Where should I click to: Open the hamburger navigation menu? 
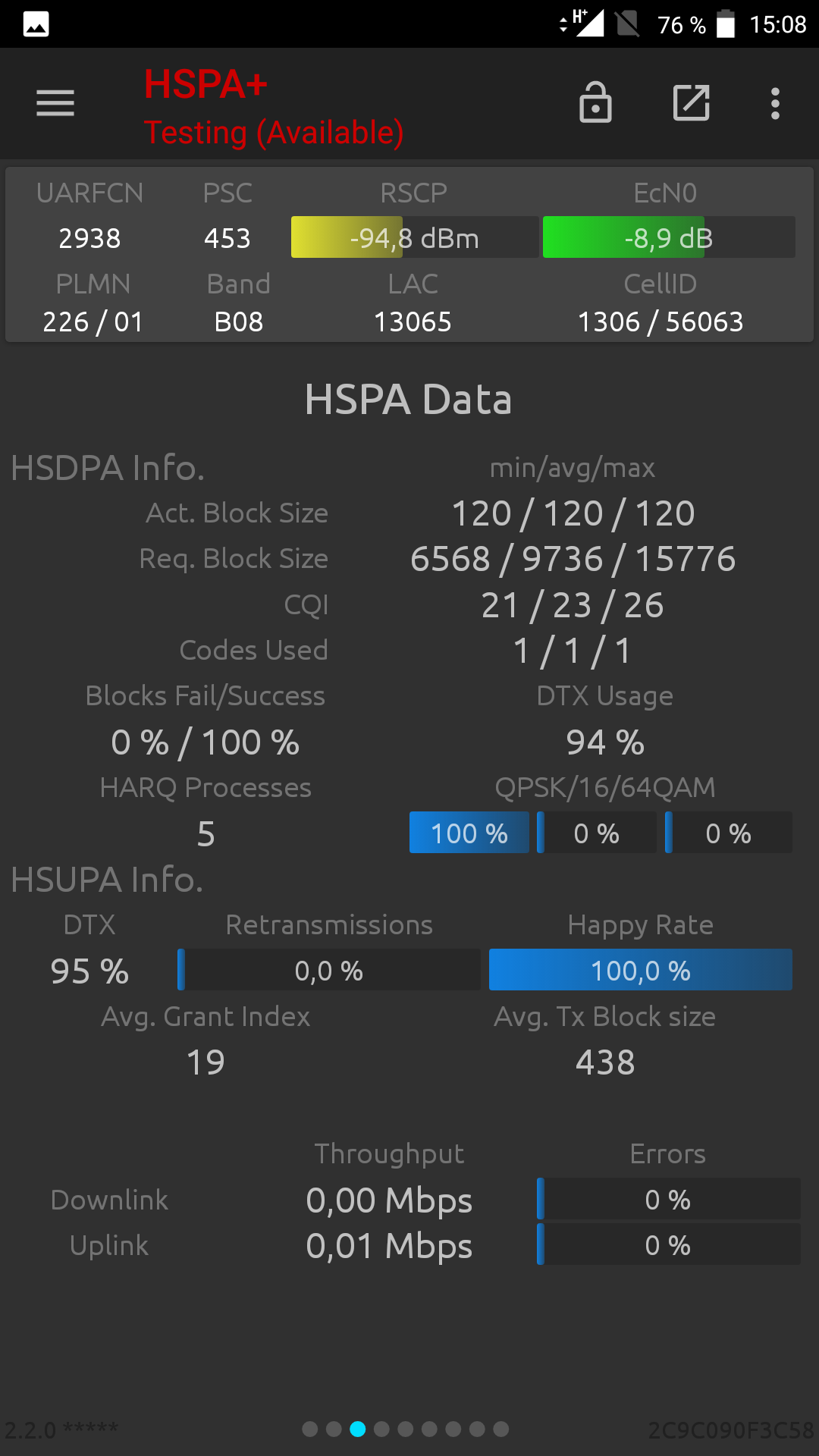(55, 103)
